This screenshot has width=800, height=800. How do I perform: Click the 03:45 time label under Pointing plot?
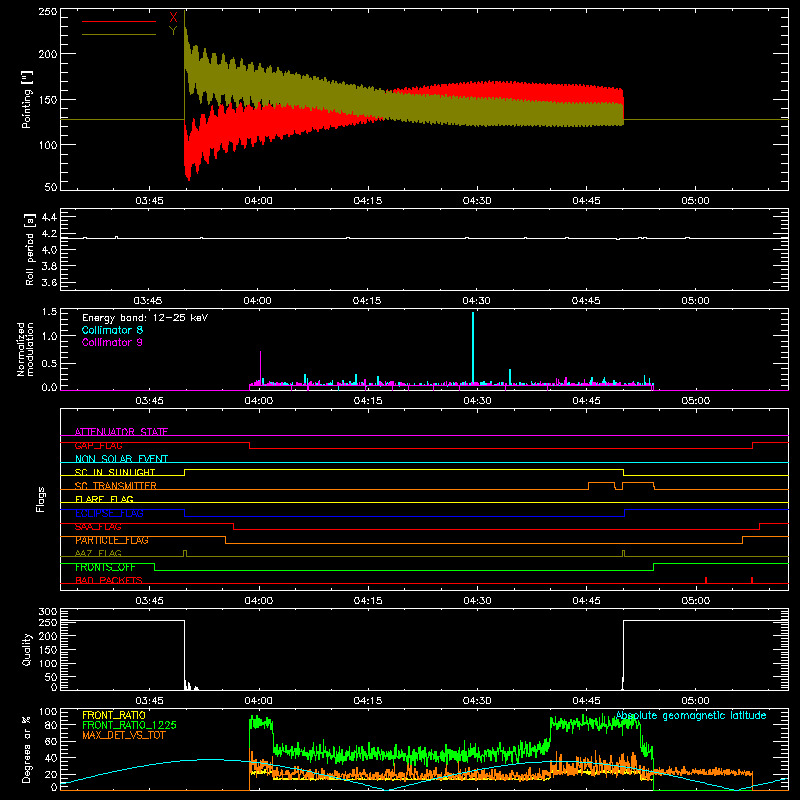(x=149, y=201)
